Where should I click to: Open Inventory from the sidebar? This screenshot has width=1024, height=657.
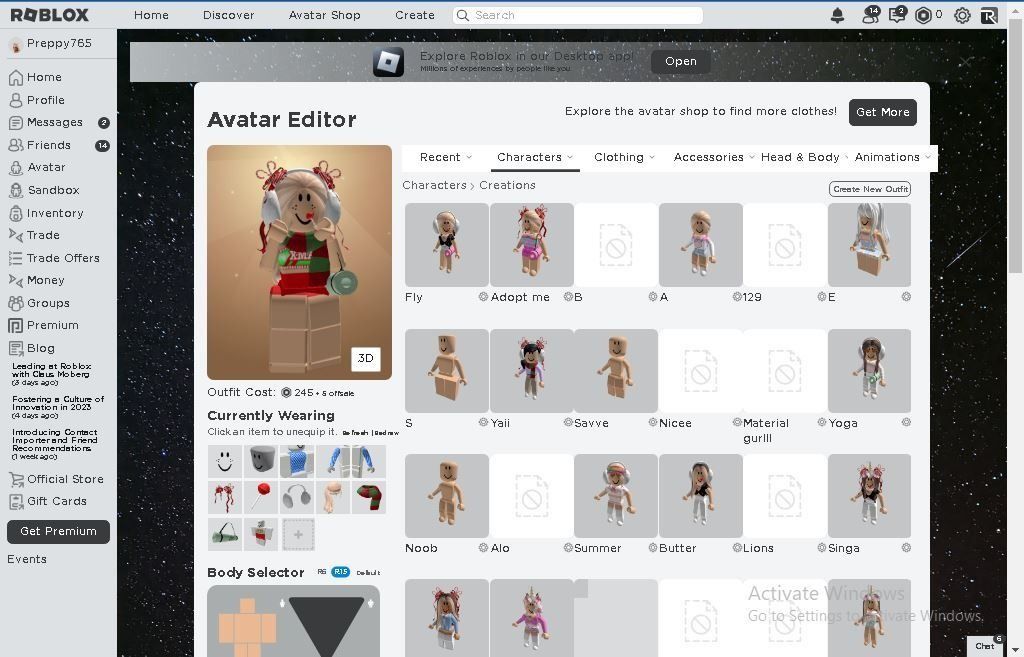point(55,212)
